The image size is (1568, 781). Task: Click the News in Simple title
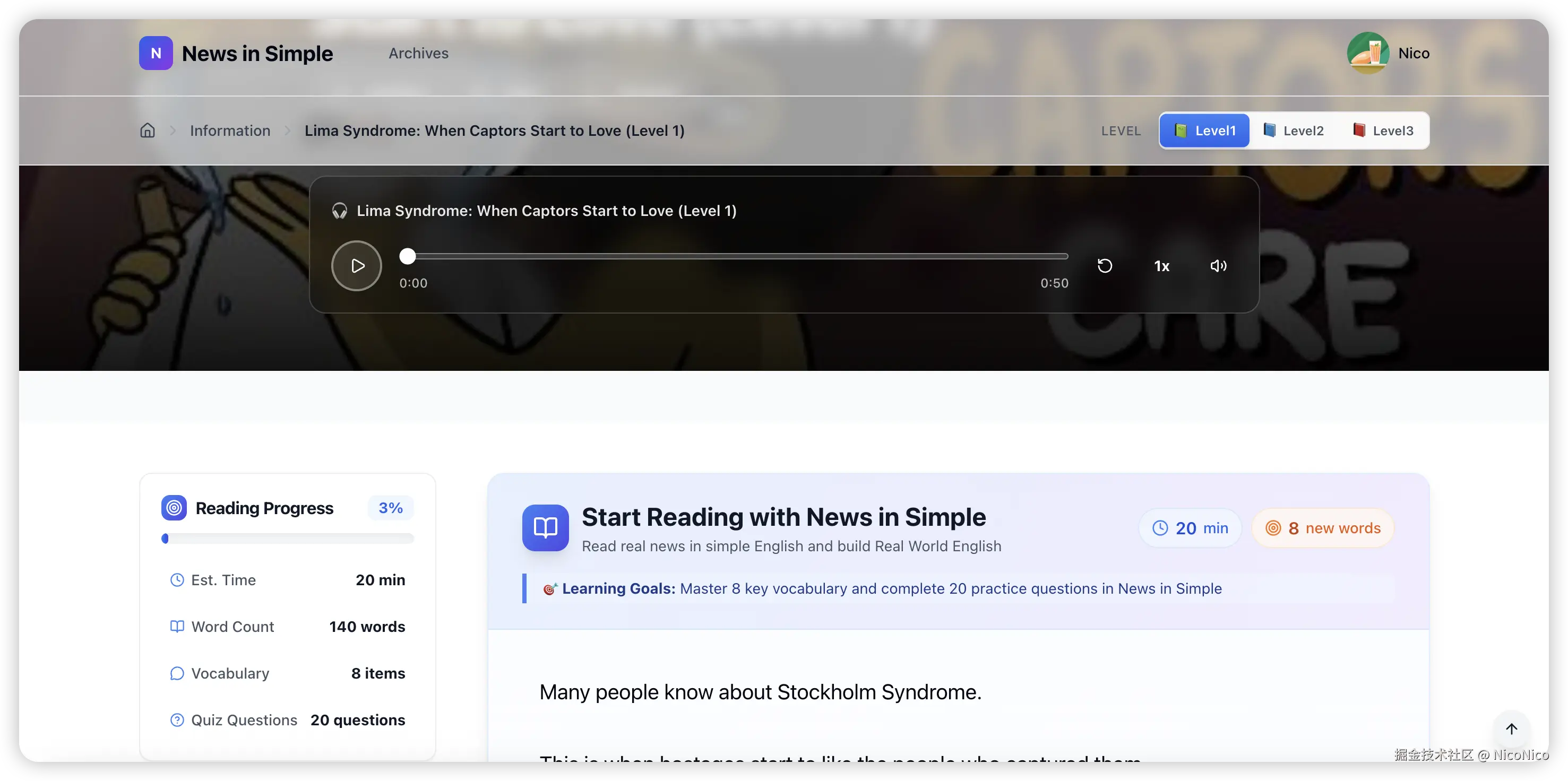[257, 54]
